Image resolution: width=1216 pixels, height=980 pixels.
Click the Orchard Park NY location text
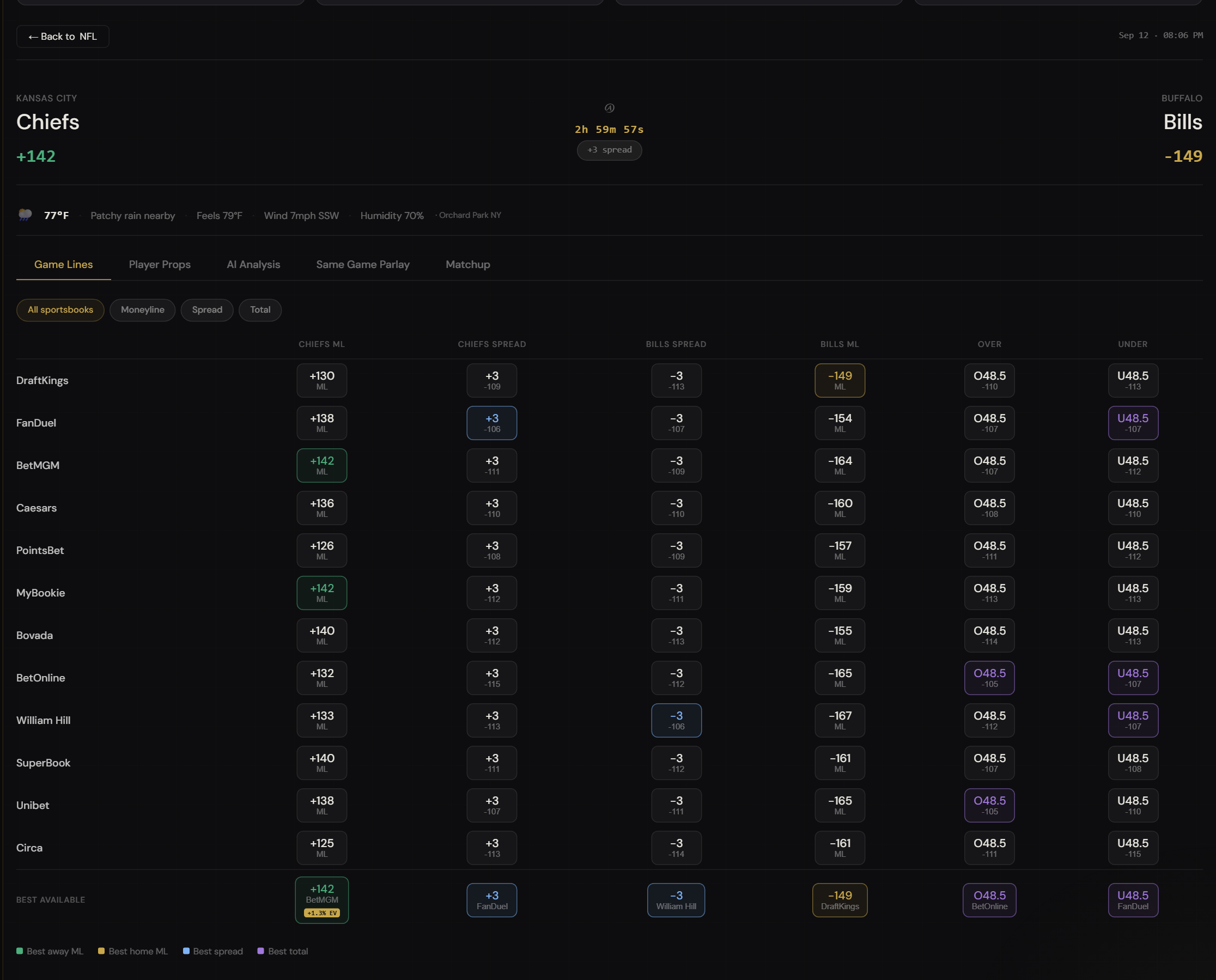point(470,215)
